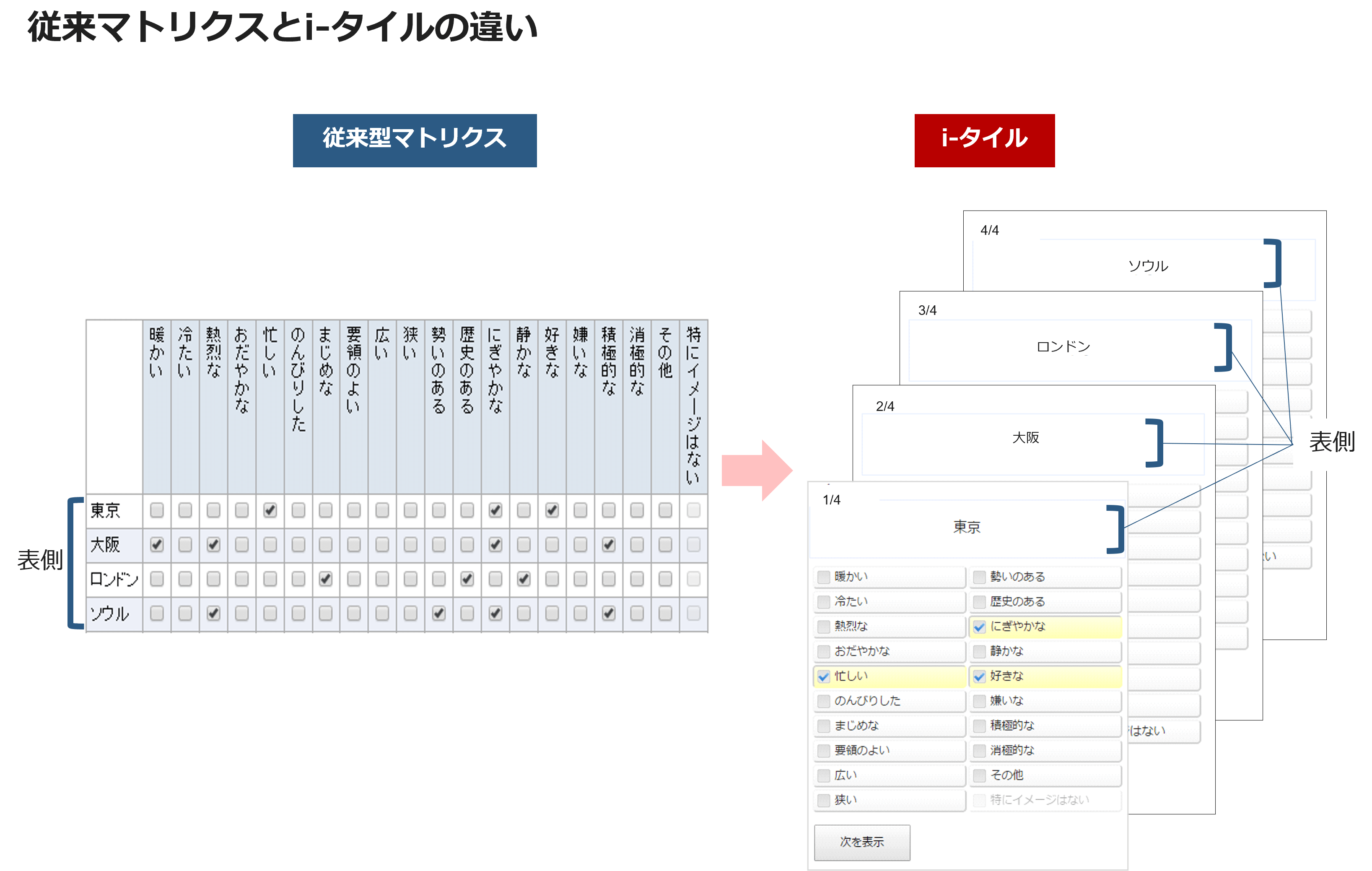Click the 表側 label left of matrix
1372x871 pixels.
[40, 560]
